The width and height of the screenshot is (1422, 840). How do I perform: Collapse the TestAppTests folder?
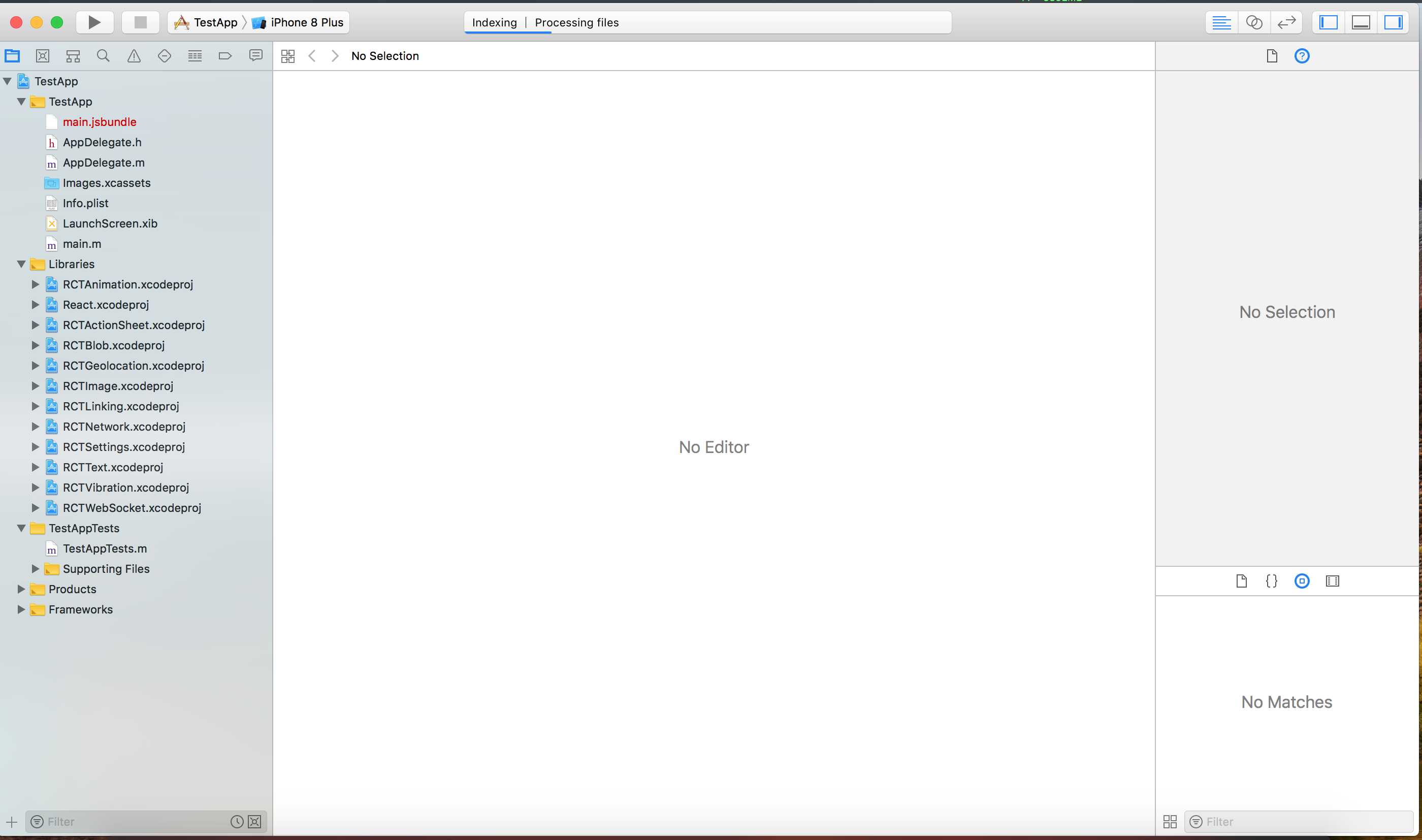pos(21,528)
